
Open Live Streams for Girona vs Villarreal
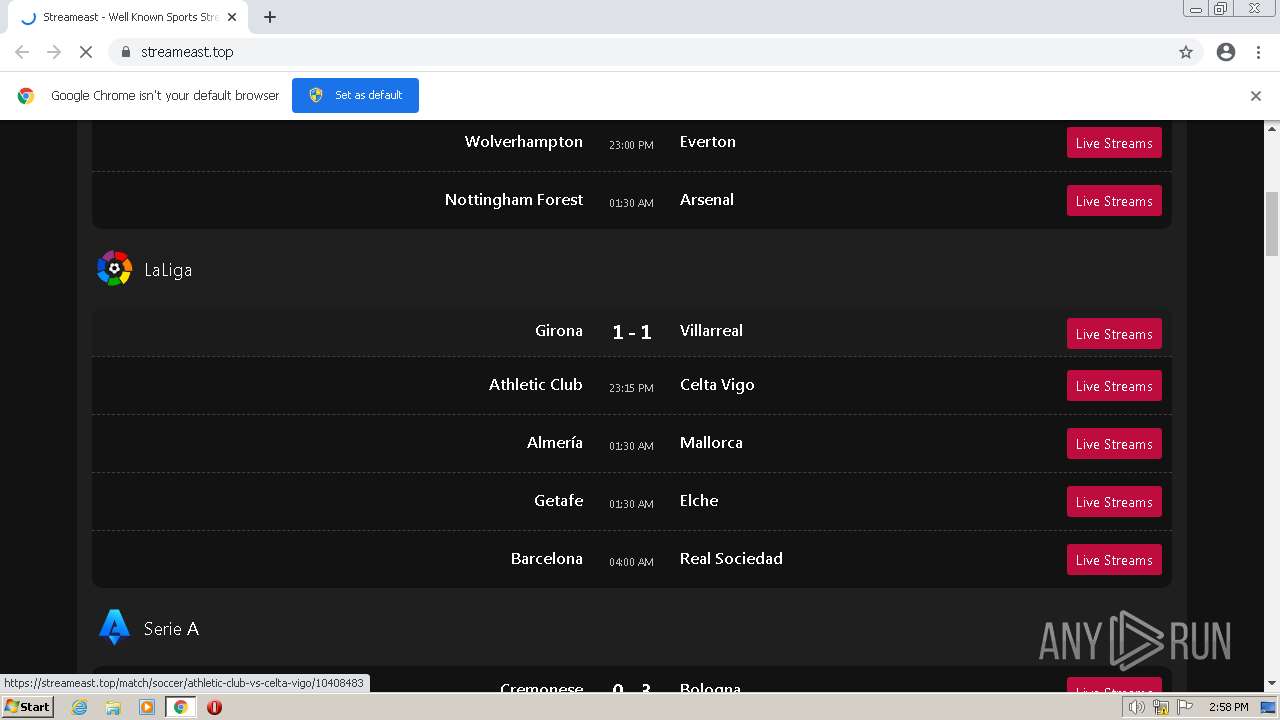click(1114, 334)
